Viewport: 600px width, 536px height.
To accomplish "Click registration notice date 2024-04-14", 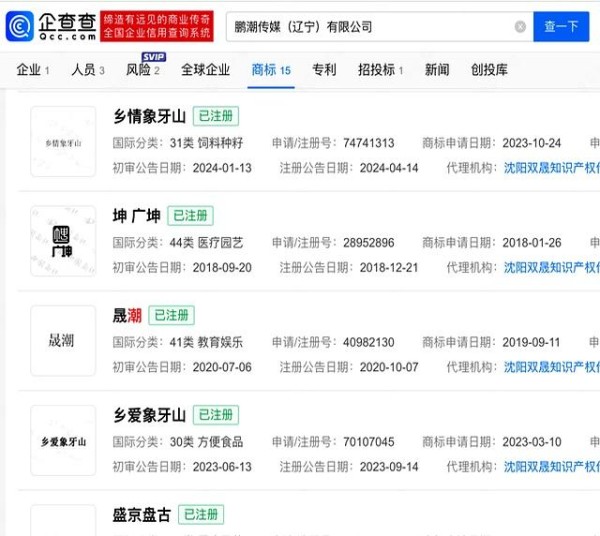I will click(x=389, y=168).
